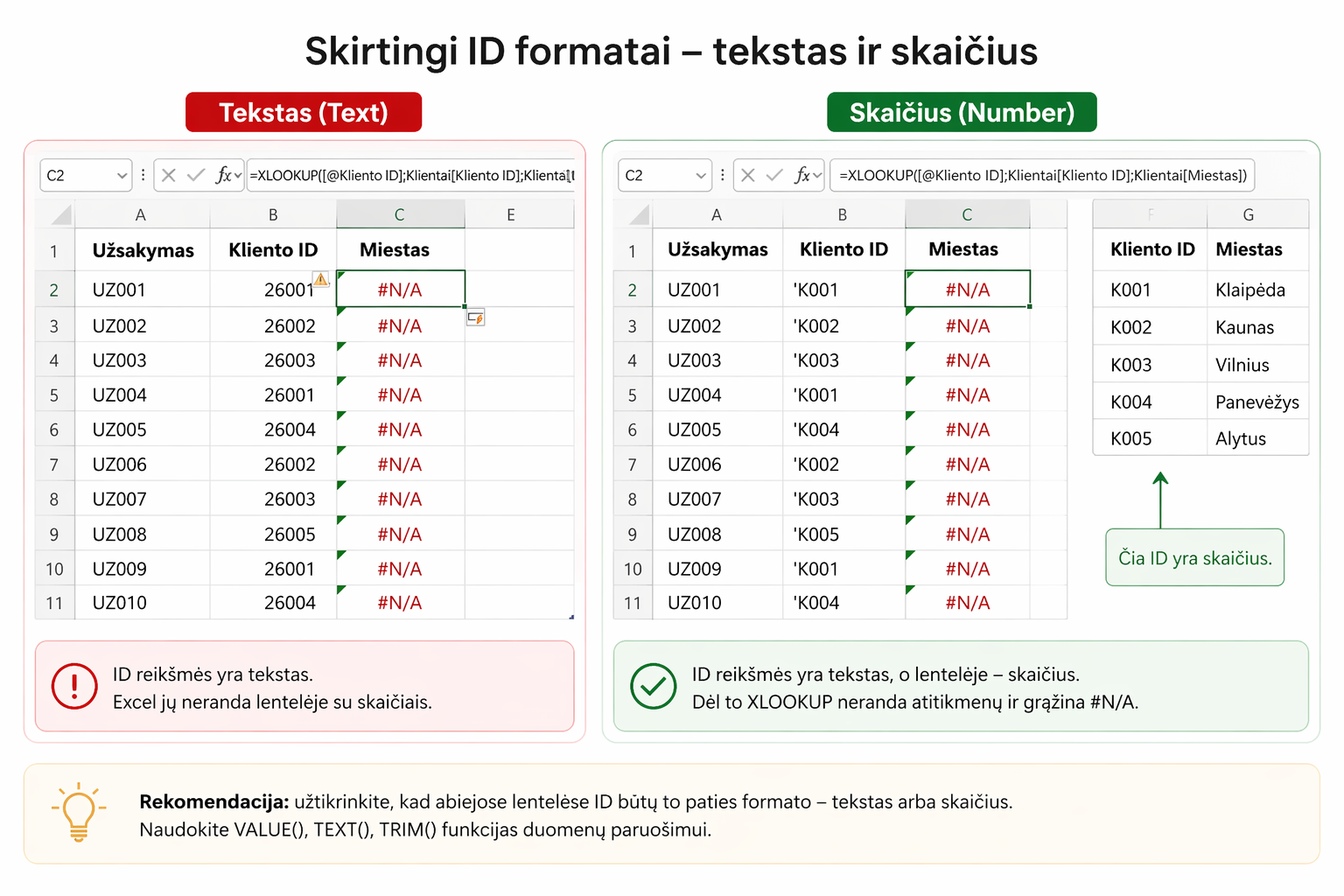Image resolution: width=1344 pixels, height=896 pixels.
Task: Expand the chevron next to fx in right sheet
Action: pos(817,176)
